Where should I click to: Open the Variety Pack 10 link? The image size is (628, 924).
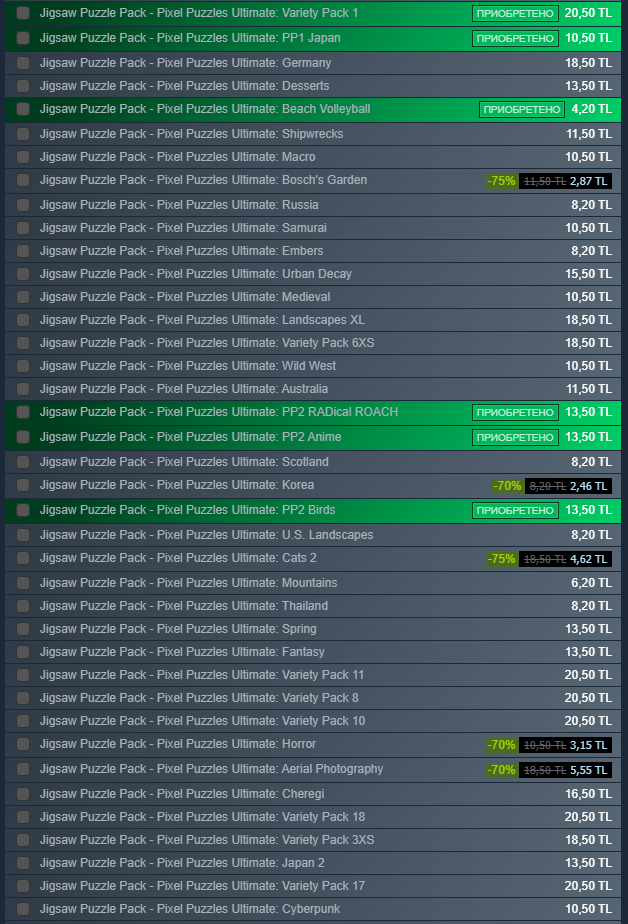click(202, 720)
